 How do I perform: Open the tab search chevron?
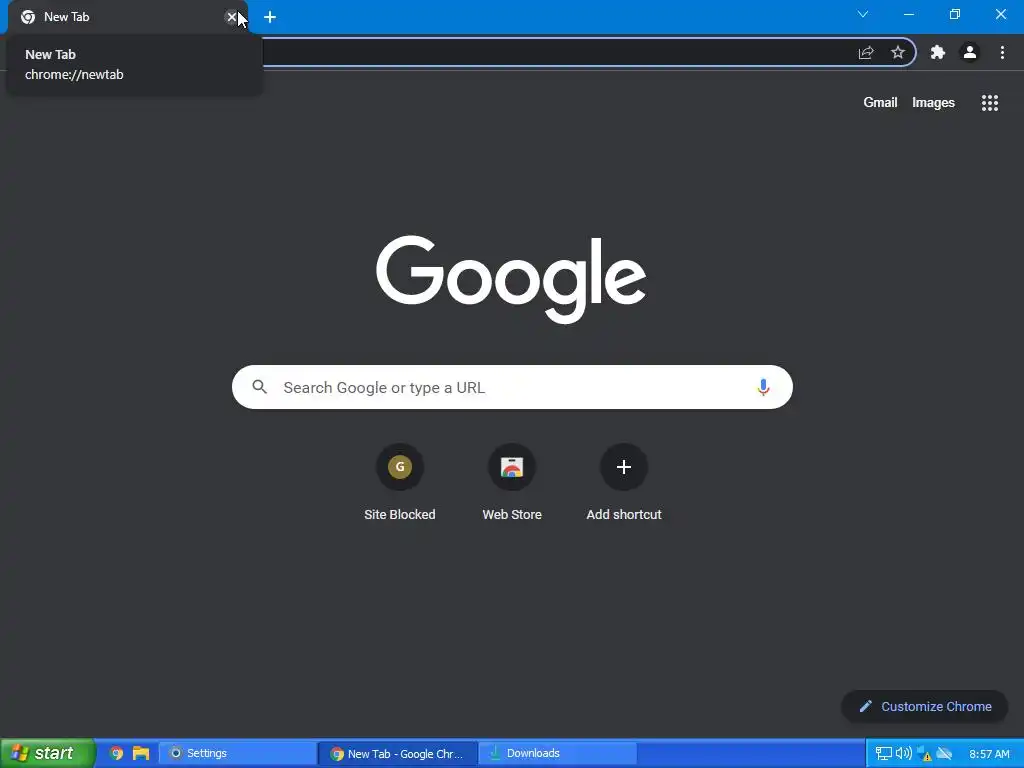[x=863, y=14]
